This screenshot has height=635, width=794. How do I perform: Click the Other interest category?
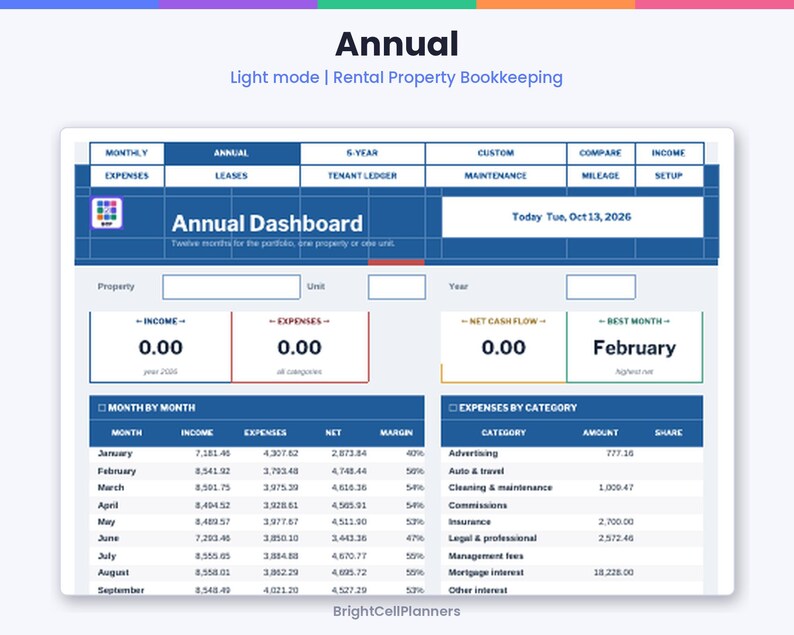[478, 590]
